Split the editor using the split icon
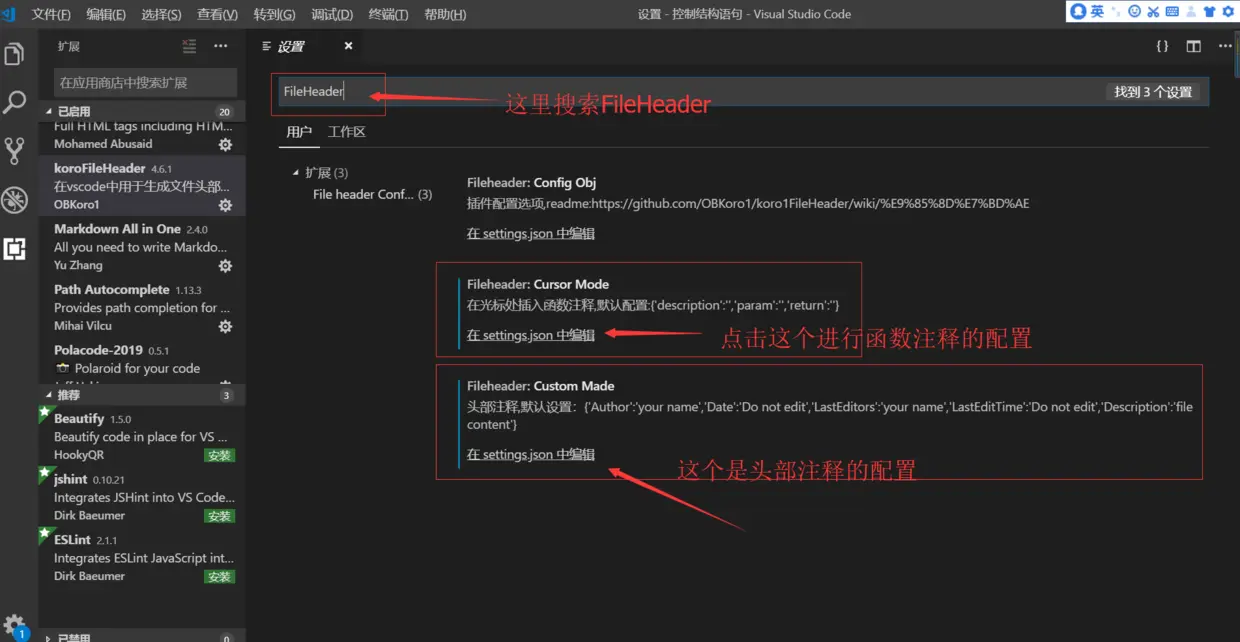 click(x=1192, y=45)
